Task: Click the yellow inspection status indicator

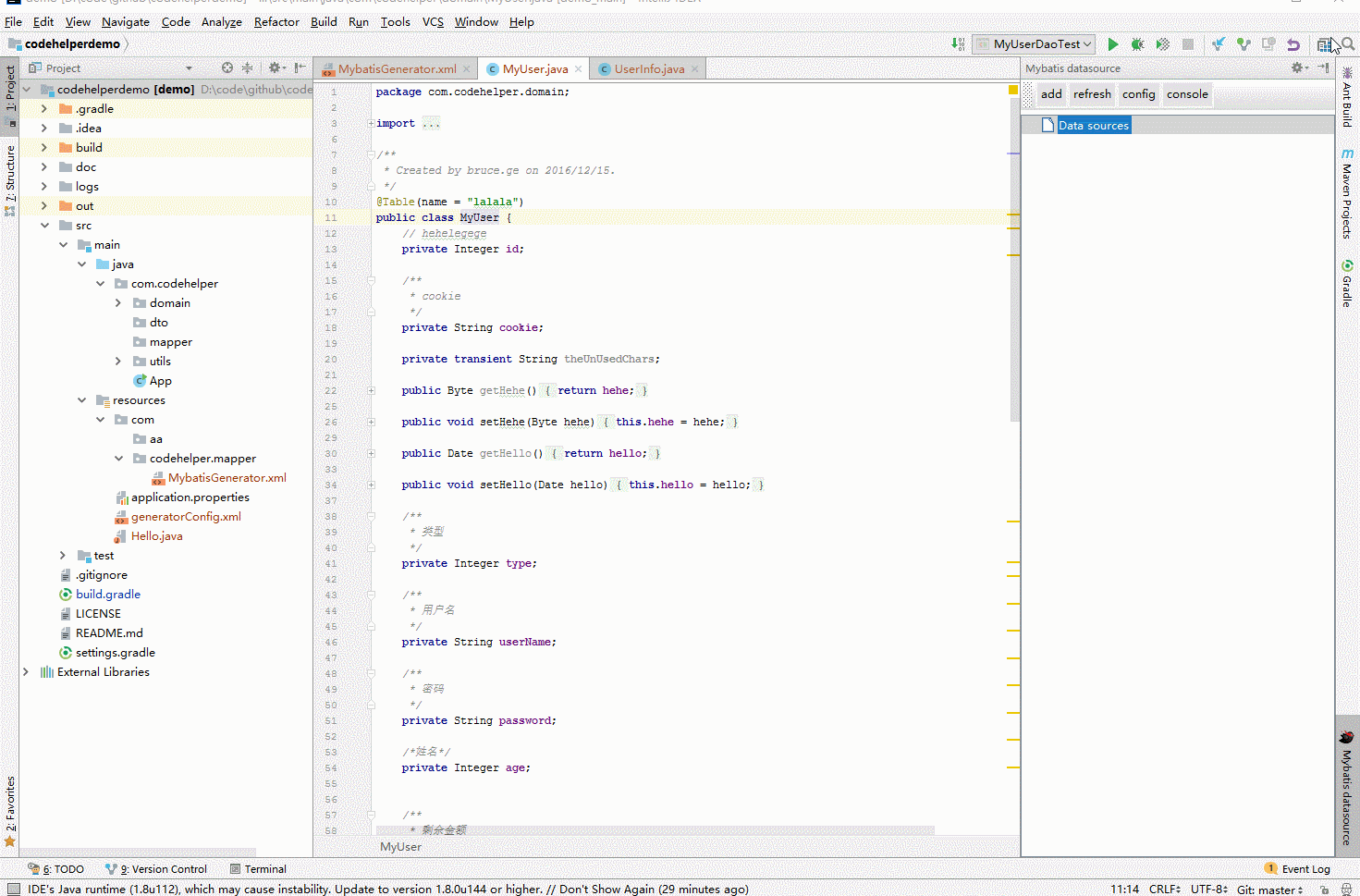Action: (1013, 90)
